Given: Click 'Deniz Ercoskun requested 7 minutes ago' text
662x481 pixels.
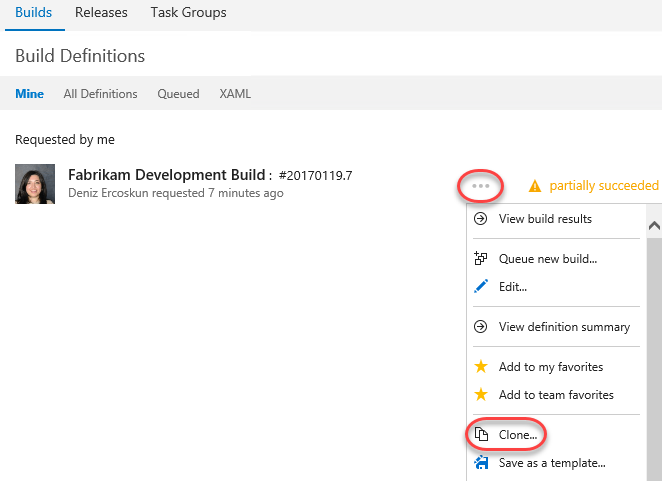Looking at the screenshot, I should 176,193.
